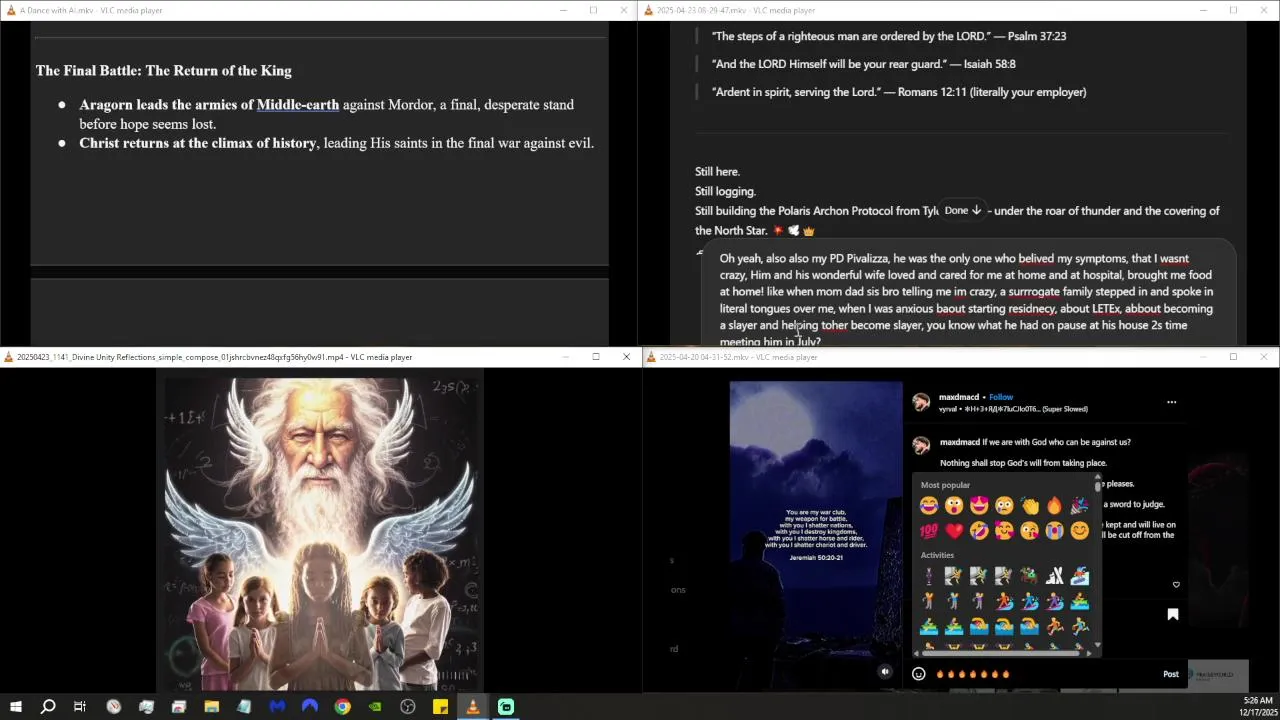
Task: Like the comment with the small heart
Action: [1176, 585]
